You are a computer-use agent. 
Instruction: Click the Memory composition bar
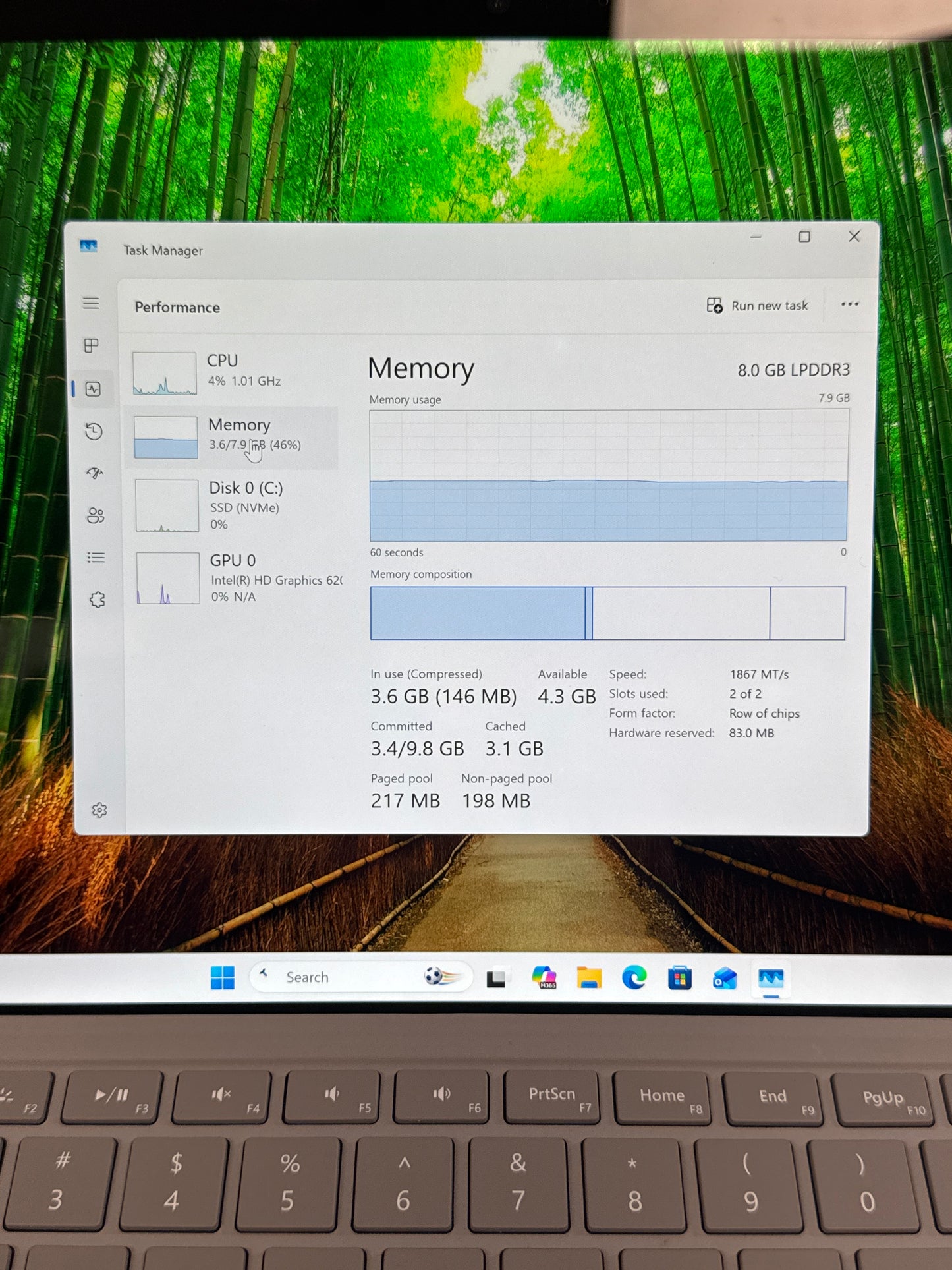tap(607, 613)
